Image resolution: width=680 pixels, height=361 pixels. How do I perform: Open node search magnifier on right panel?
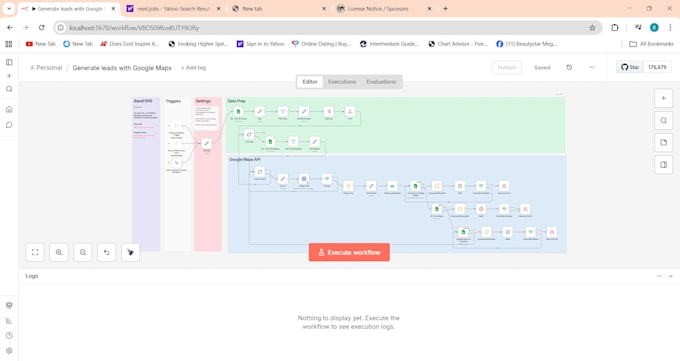coord(664,121)
